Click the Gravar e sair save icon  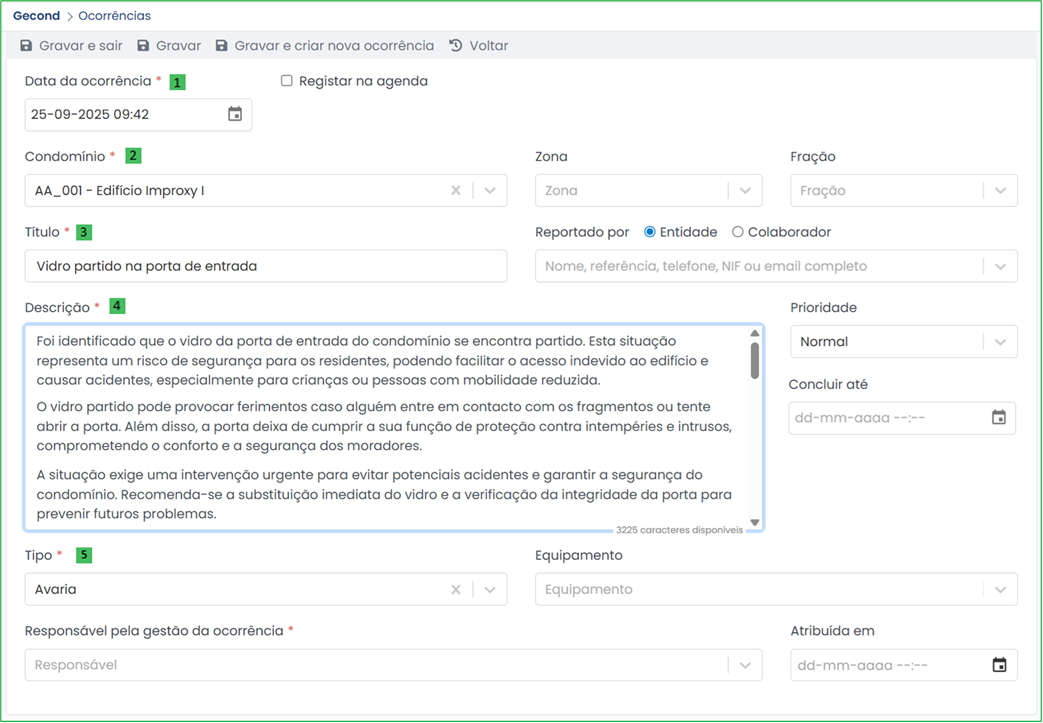(26, 46)
